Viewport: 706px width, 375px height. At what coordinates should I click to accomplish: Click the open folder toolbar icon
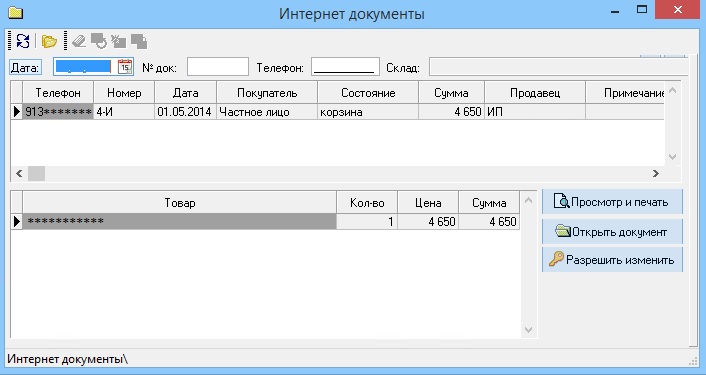tap(49, 41)
